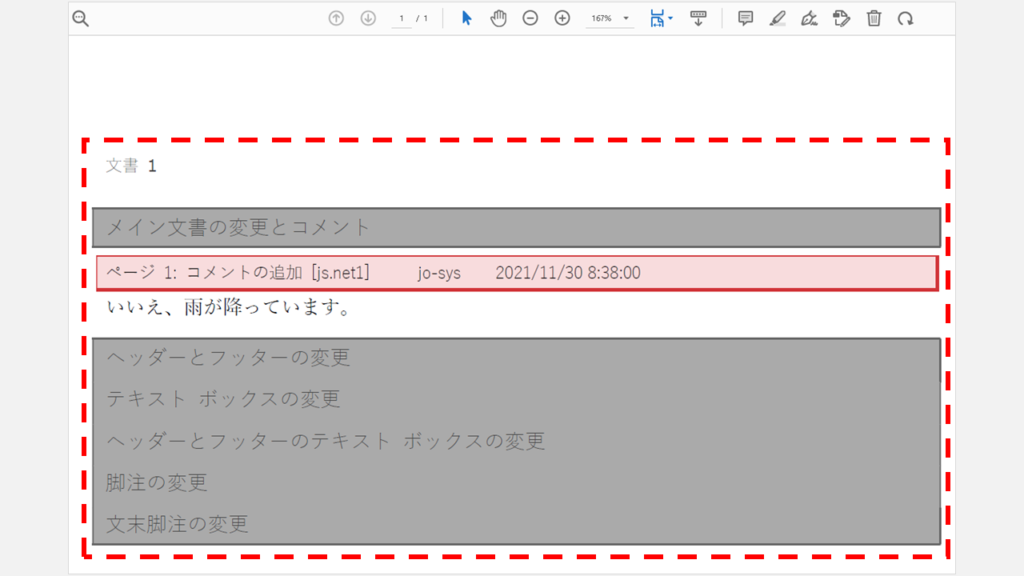Click 'ヘッダーとフッターの変更' heading
The width and height of the screenshot is (1024, 576).
[x=228, y=357]
